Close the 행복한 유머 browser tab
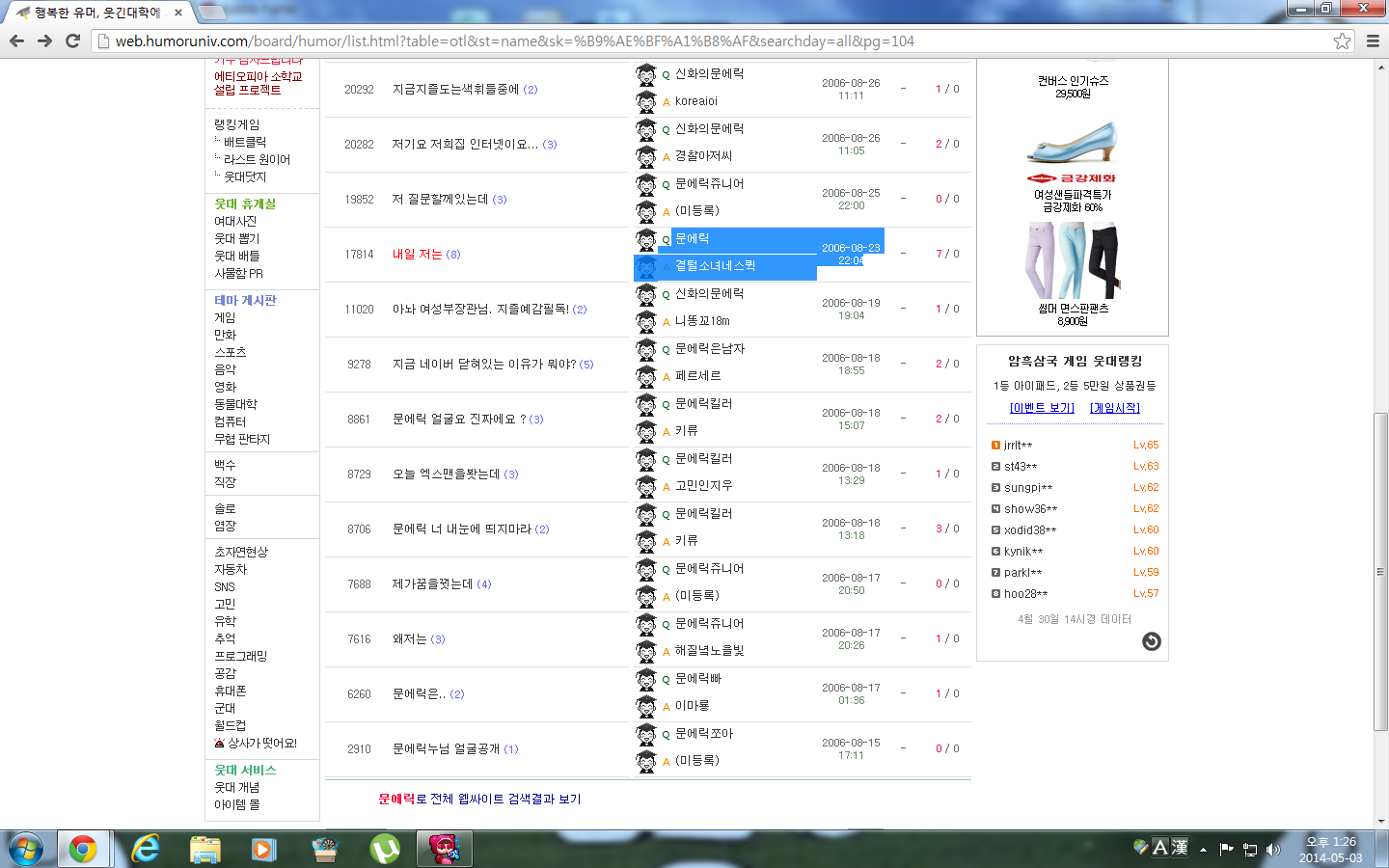The height and width of the screenshot is (868, 1389). [178, 13]
